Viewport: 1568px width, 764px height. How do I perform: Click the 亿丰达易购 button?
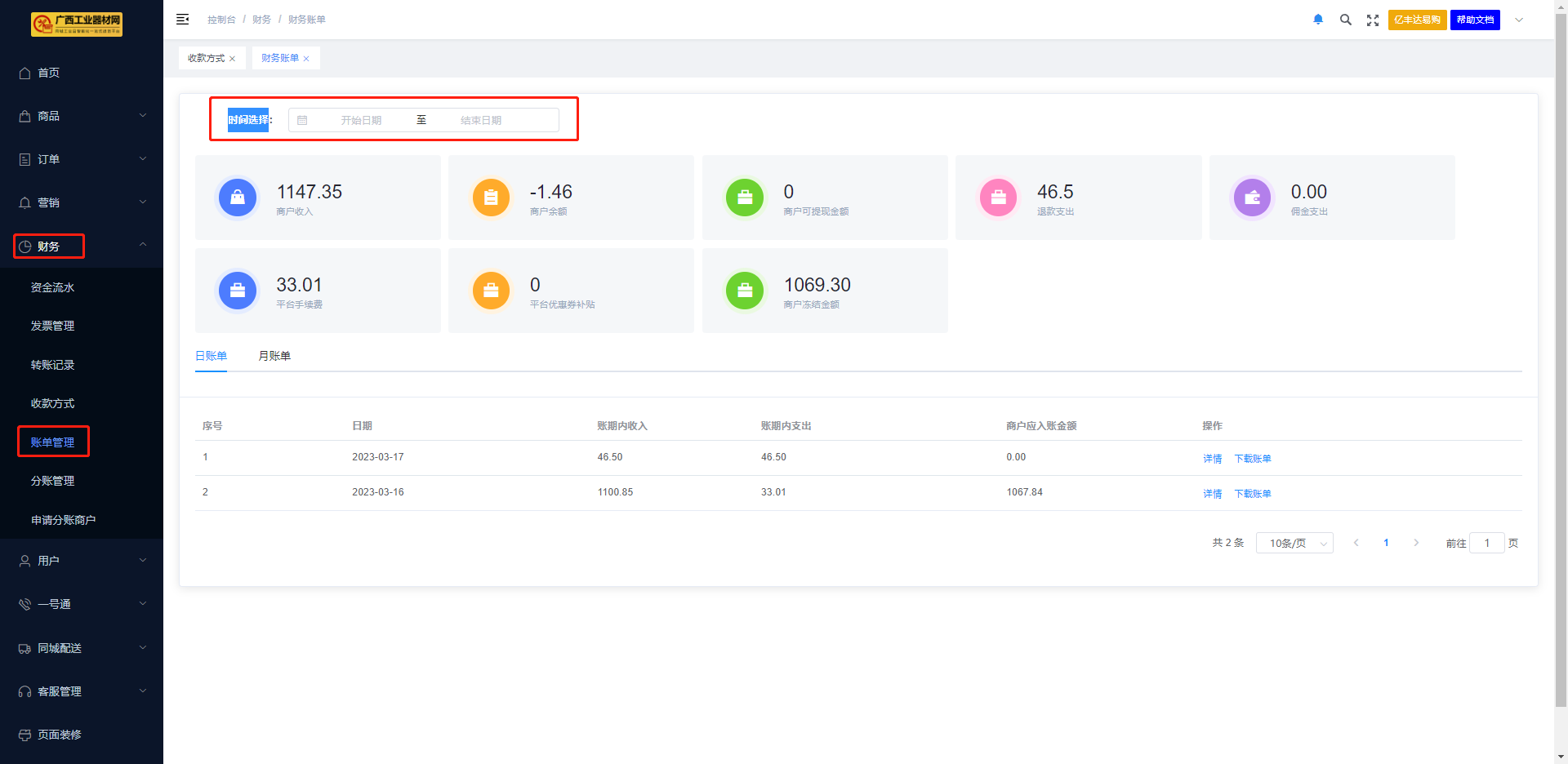pos(1417,20)
